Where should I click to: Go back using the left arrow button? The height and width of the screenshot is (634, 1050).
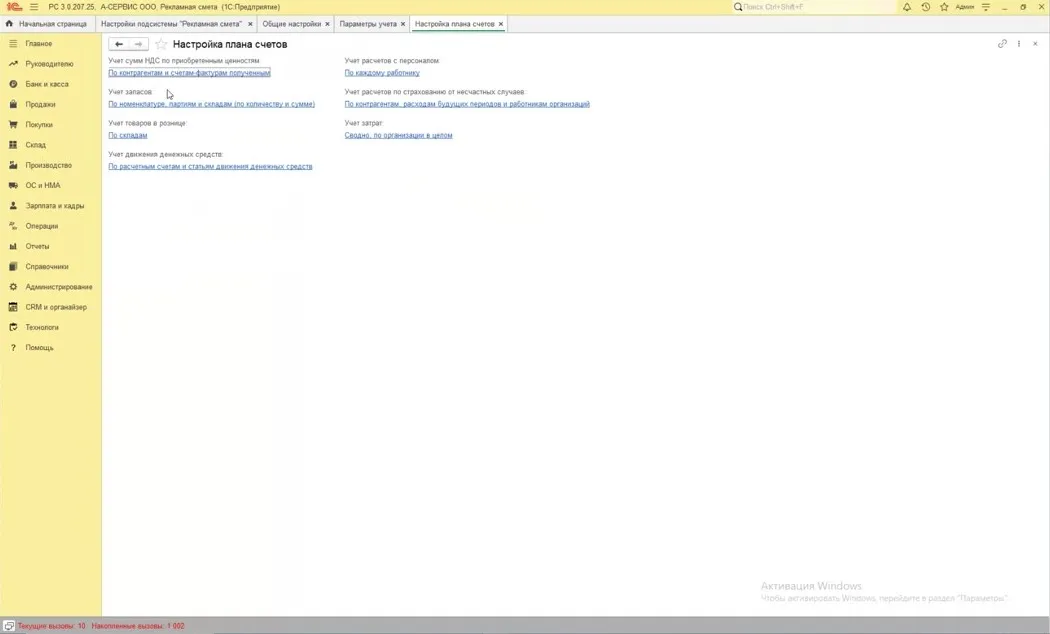pyautogui.click(x=119, y=44)
